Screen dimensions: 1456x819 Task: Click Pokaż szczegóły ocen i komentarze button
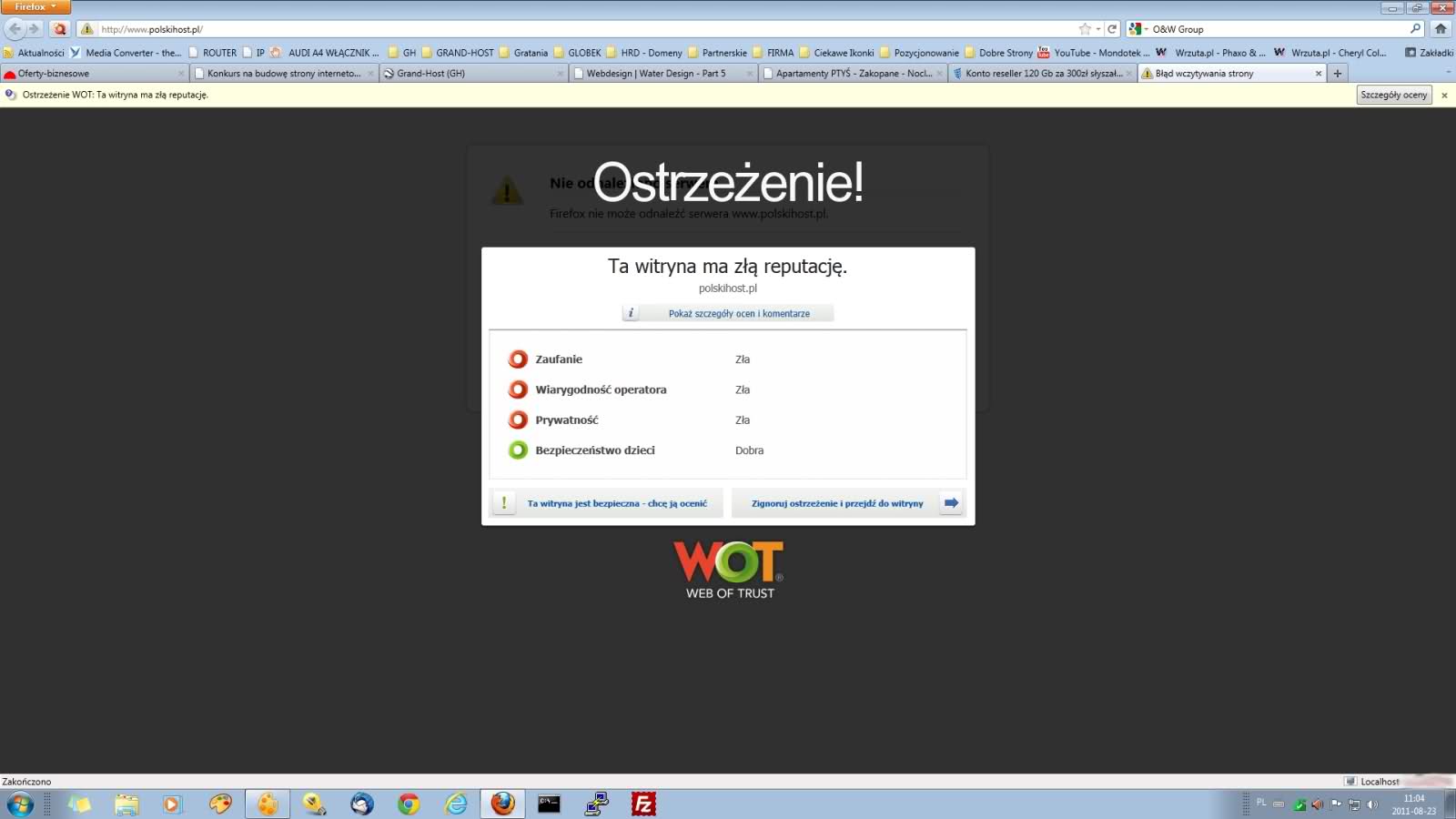pyautogui.click(x=727, y=313)
